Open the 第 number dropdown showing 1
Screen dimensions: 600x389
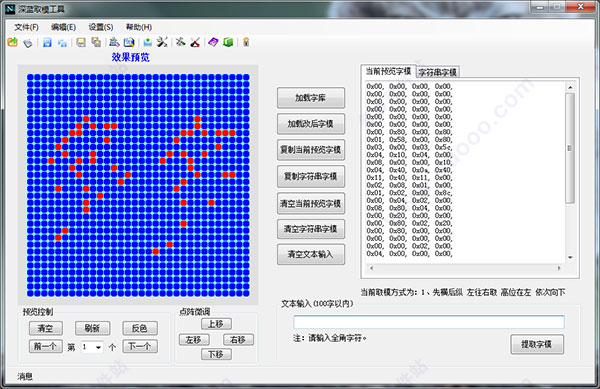tap(92, 347)
